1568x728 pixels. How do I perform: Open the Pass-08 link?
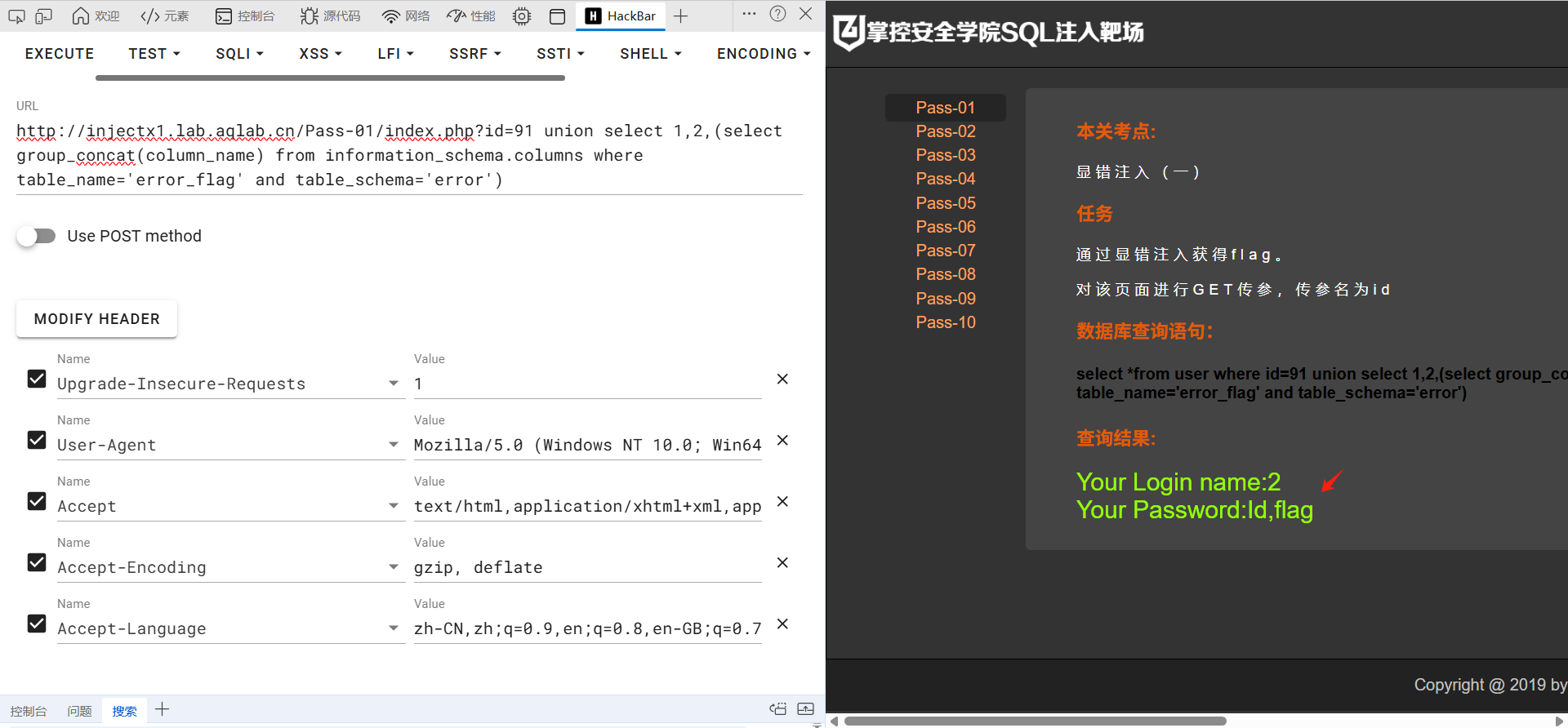[x=946, y=274]
